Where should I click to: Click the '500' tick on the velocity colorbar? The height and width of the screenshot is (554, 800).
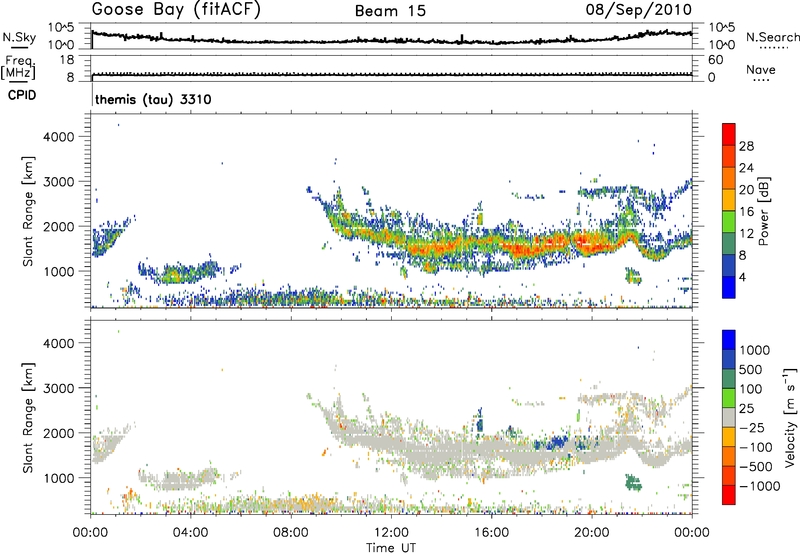751,369
